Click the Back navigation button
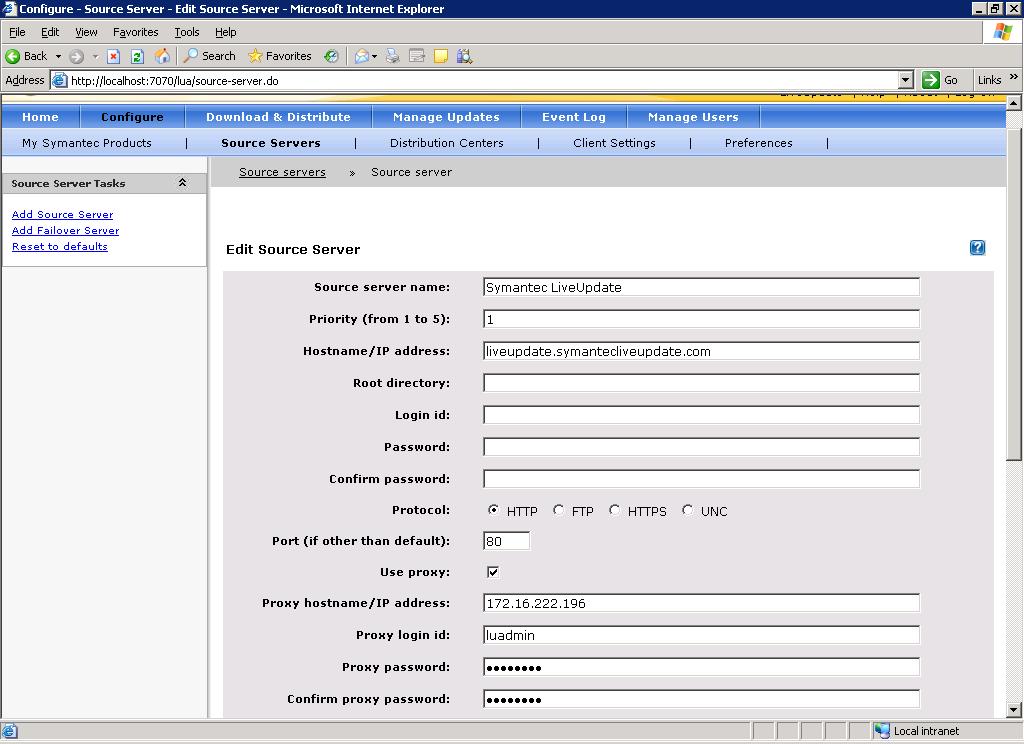 [x=27, y=56]
